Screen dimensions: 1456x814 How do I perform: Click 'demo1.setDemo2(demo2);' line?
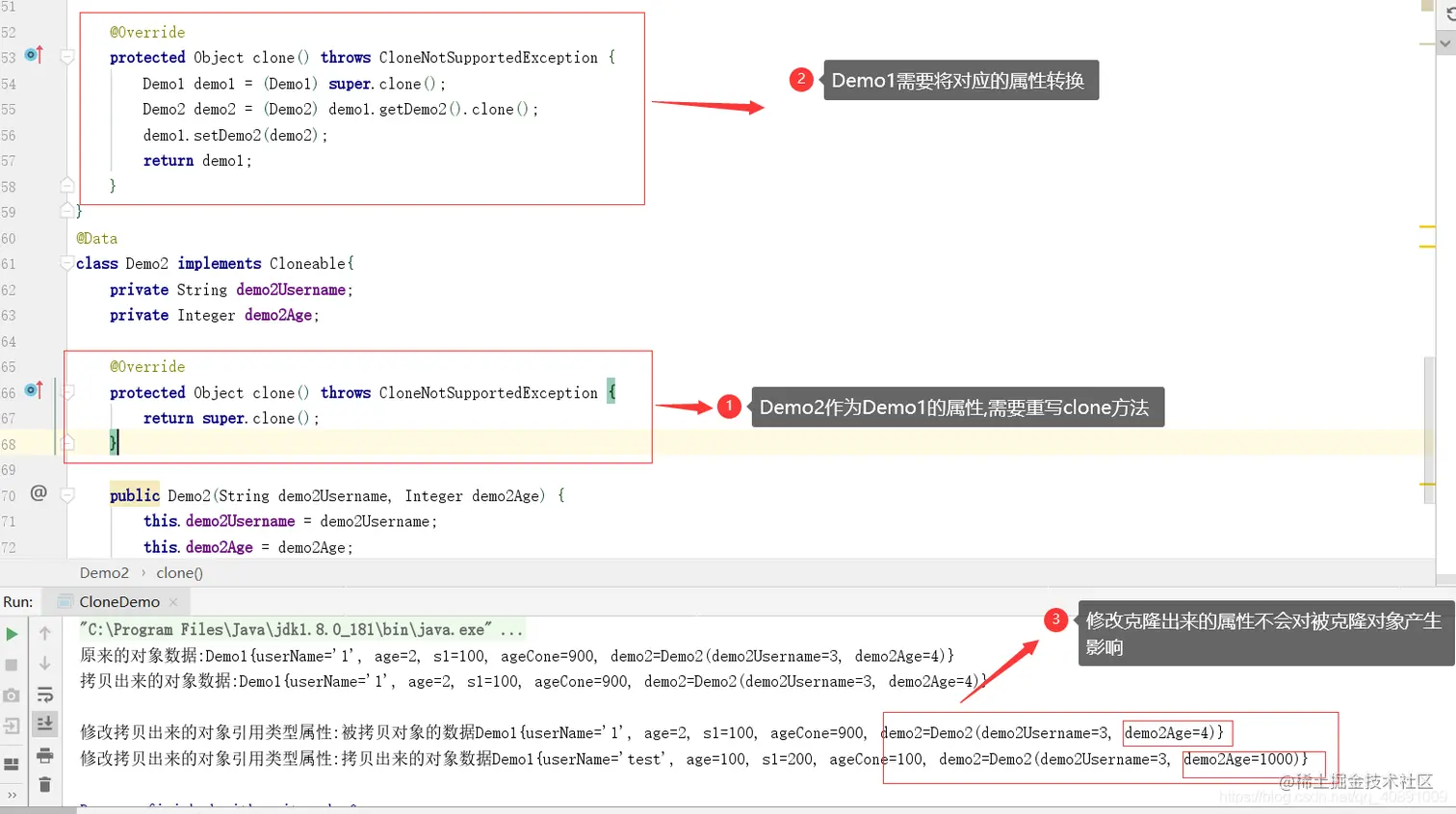[x=235, y=135]
